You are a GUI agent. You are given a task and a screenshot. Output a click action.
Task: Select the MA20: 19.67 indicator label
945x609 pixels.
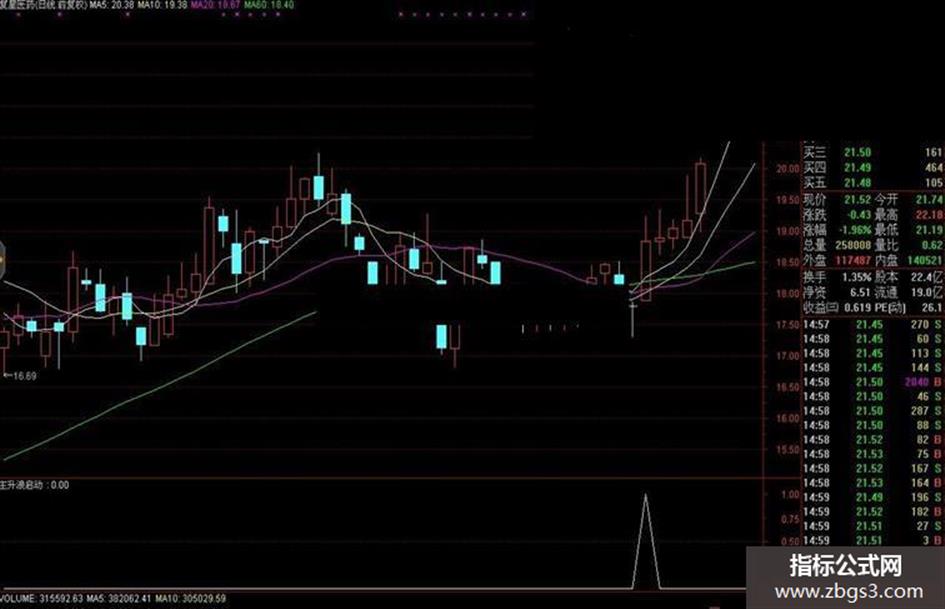(216, 5)
